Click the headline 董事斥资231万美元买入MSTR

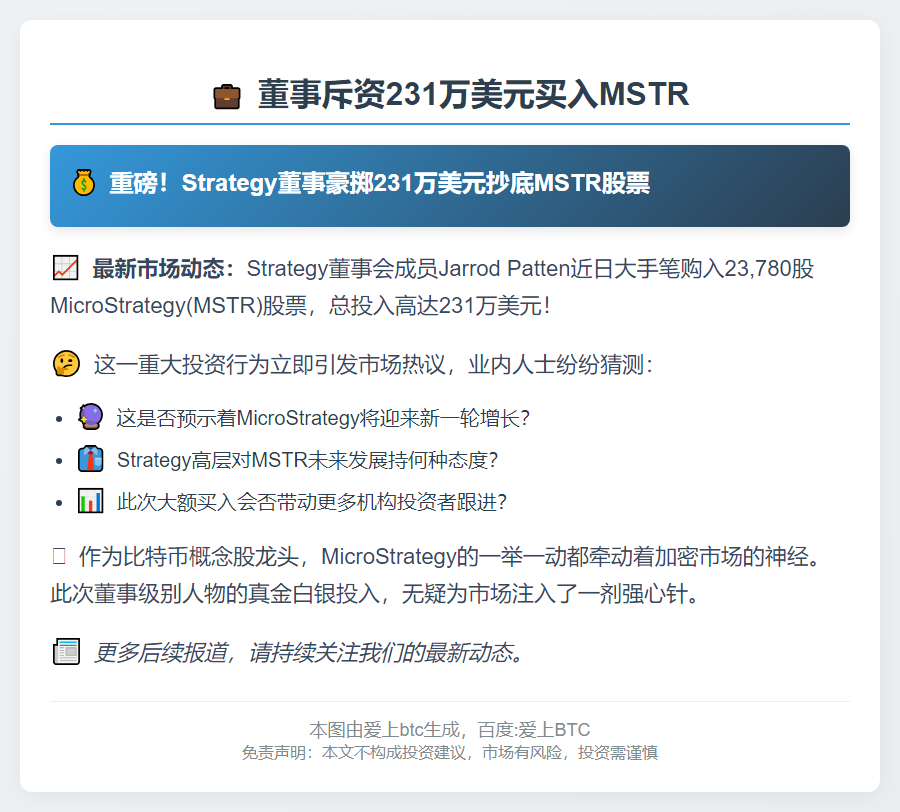click(472, 96)
